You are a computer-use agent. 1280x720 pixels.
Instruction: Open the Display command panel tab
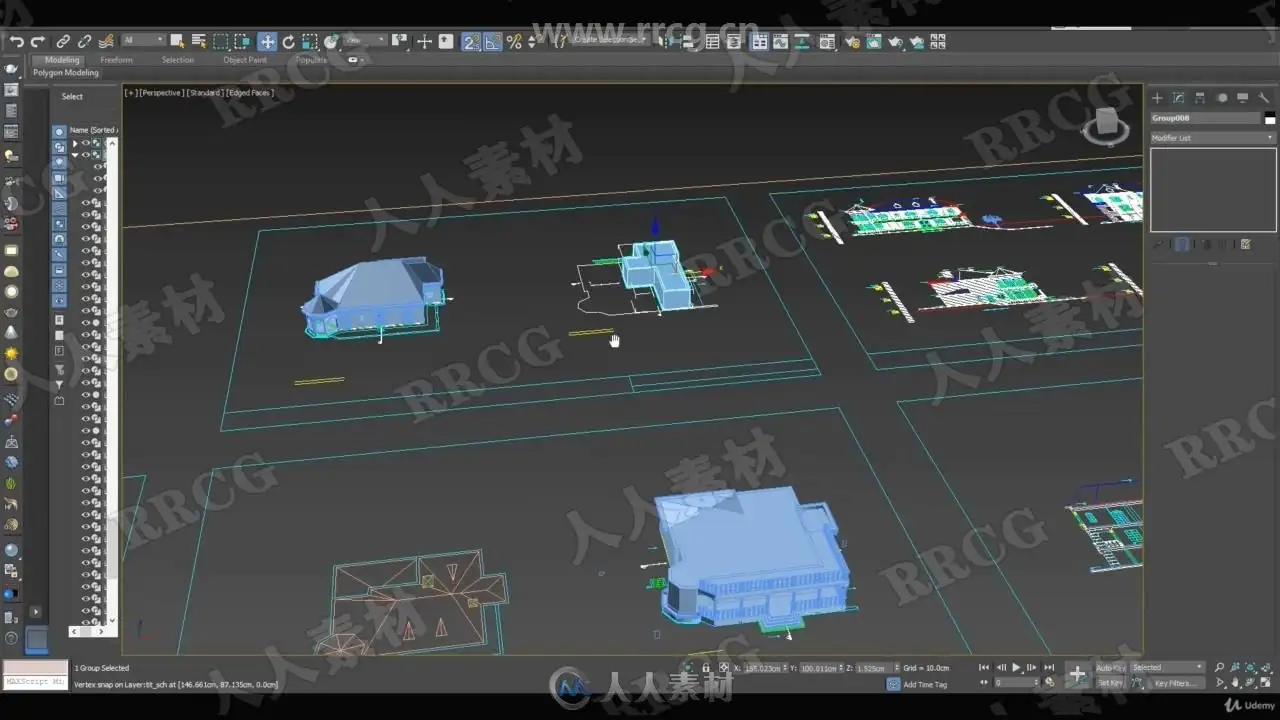(x=1242, y=98)
